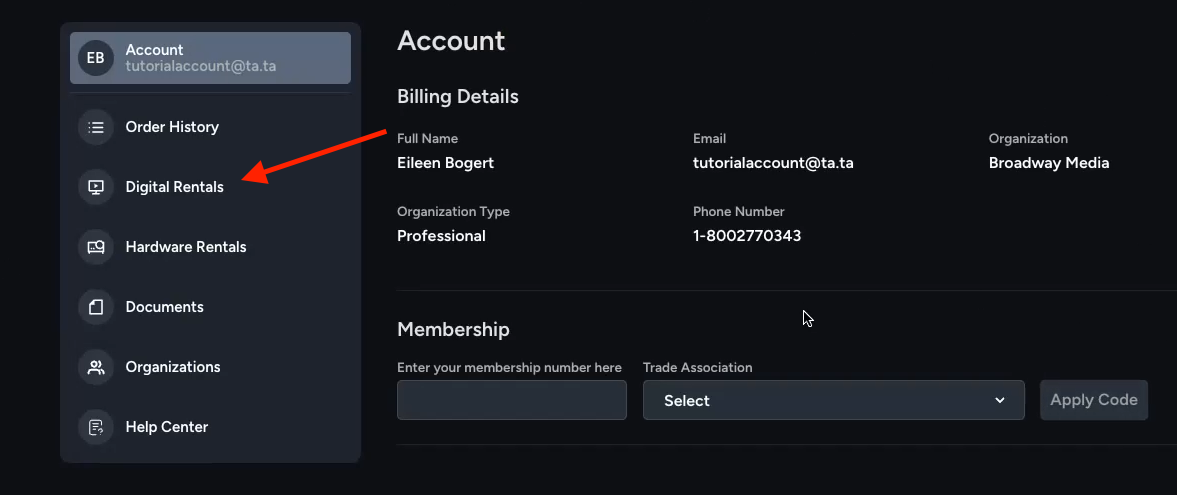
Task: Click the Order History list icon
Action: point(95,127)
